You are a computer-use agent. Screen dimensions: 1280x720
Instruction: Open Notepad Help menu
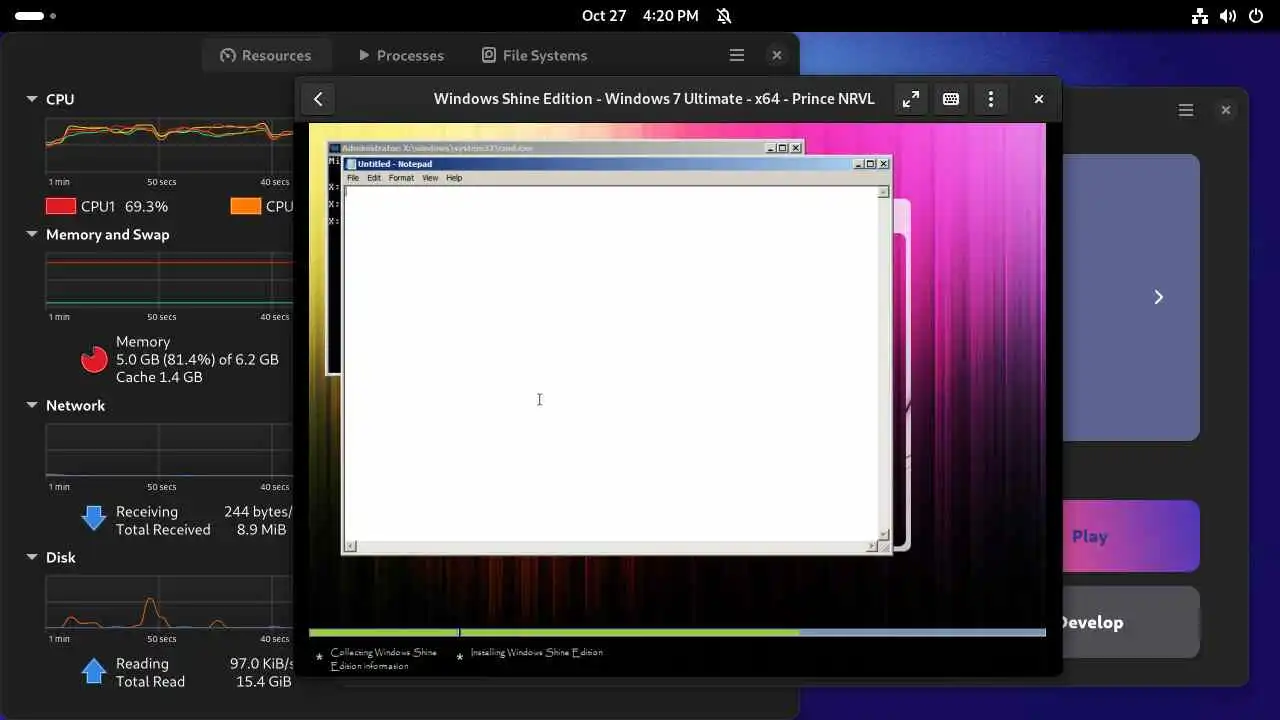click(454, 178)
